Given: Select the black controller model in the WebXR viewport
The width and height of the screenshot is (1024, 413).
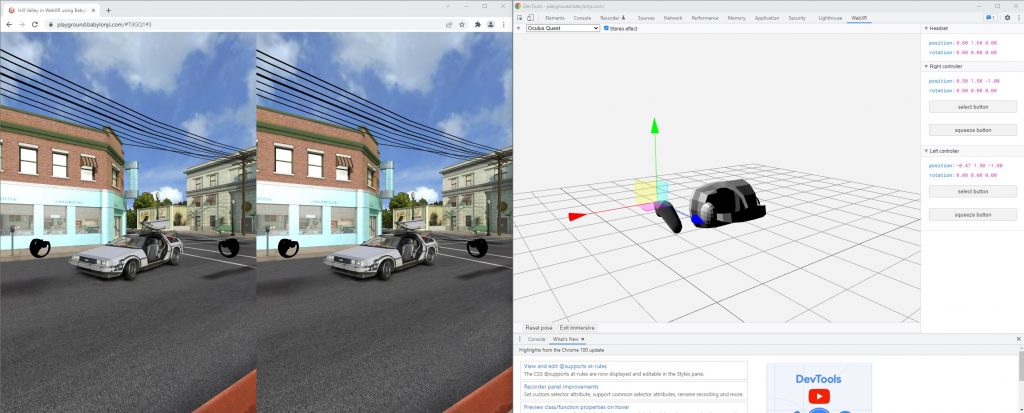Looking at the screenshot, I should click(669, 217).
